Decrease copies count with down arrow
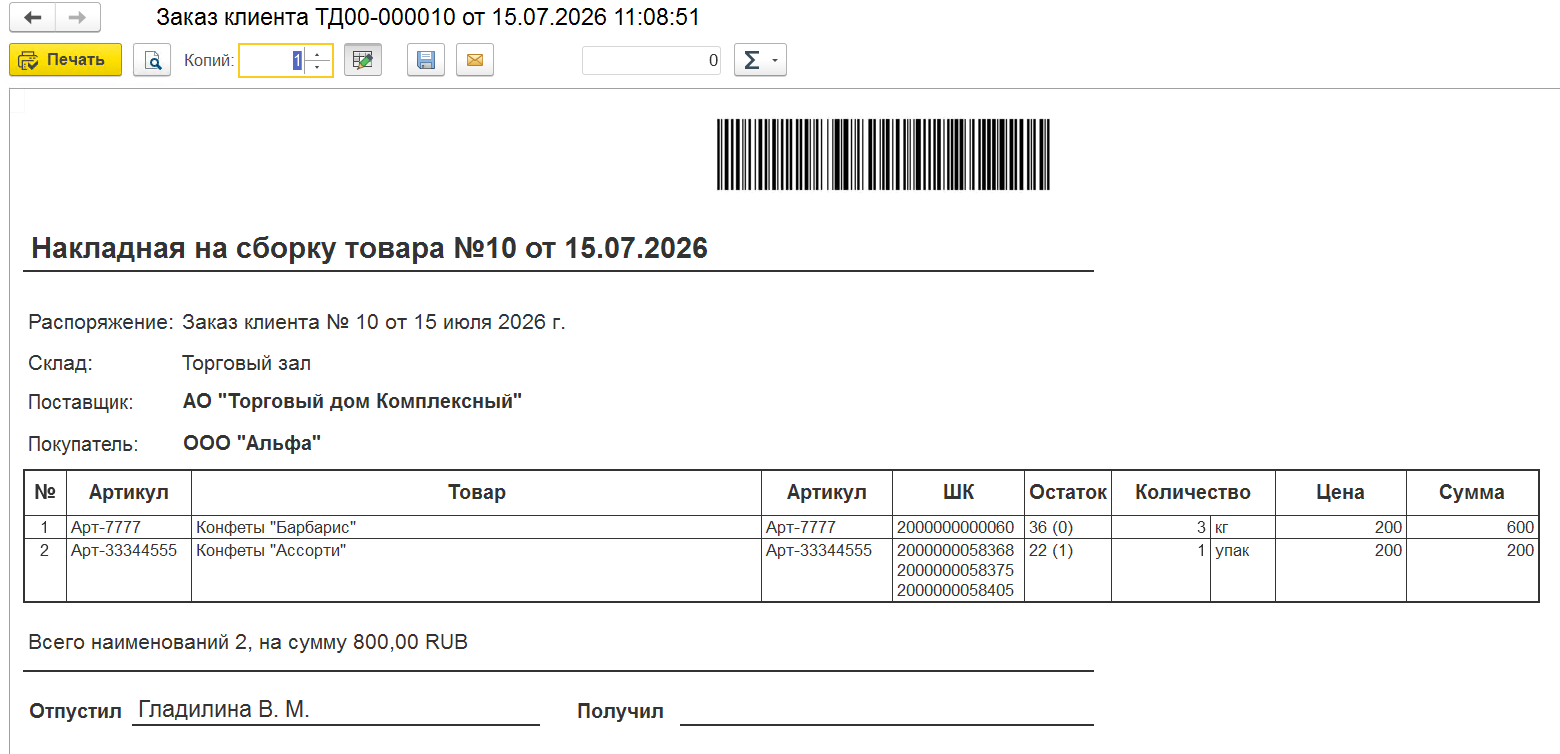1560x754 pixels. pyautogui.click(x=318, y=68)
